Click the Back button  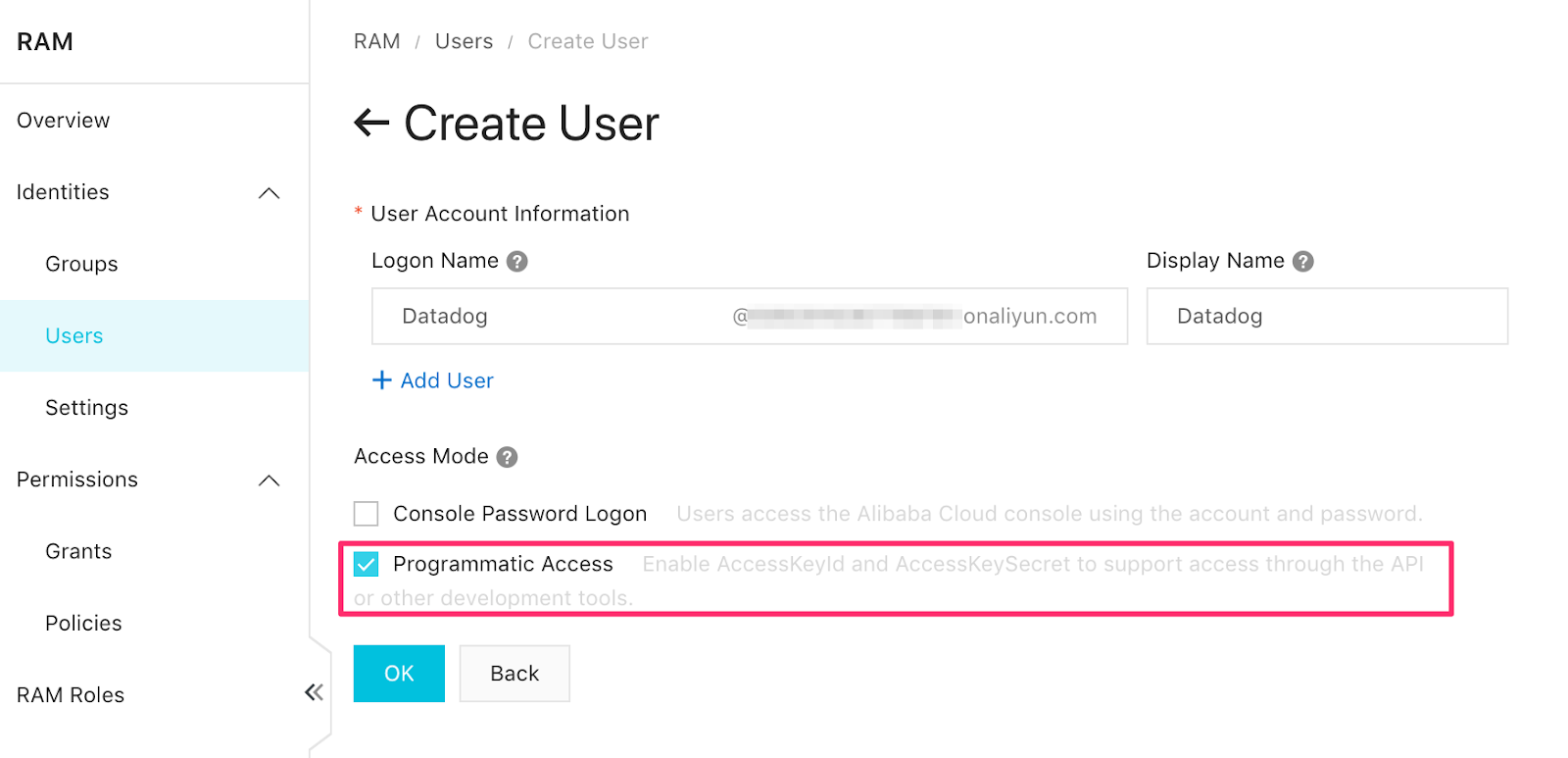[x=514, y=674]
